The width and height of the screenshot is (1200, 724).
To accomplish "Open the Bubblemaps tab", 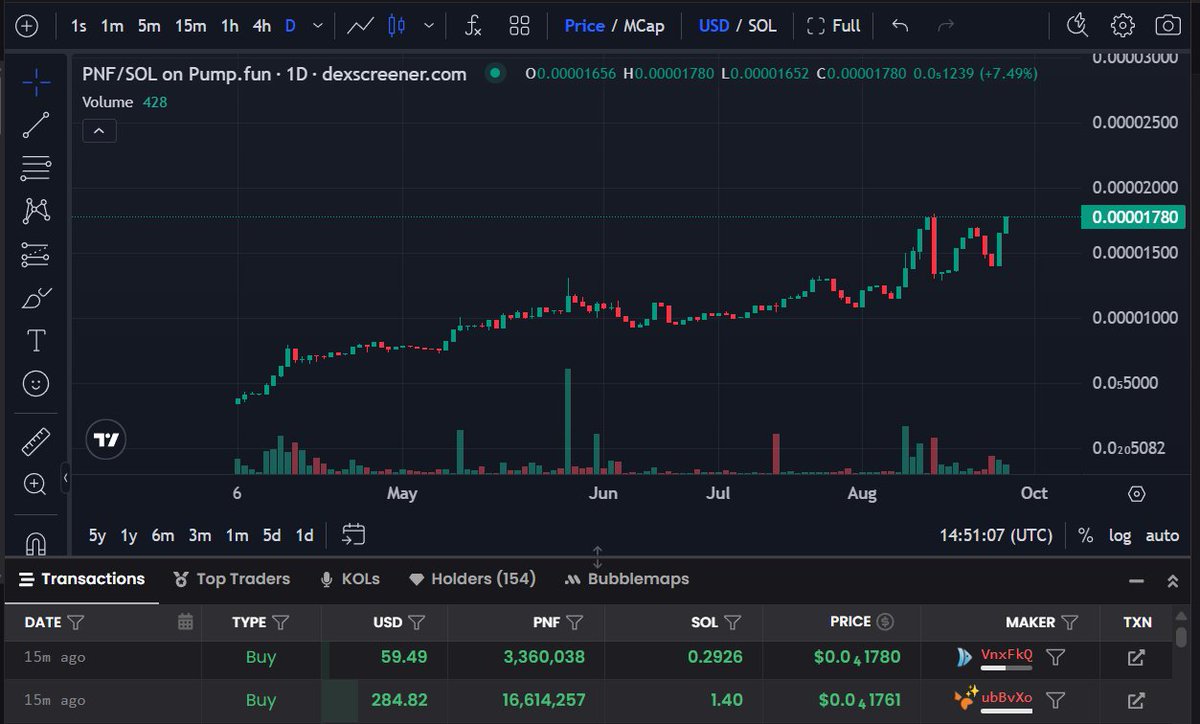I will 626,579.
